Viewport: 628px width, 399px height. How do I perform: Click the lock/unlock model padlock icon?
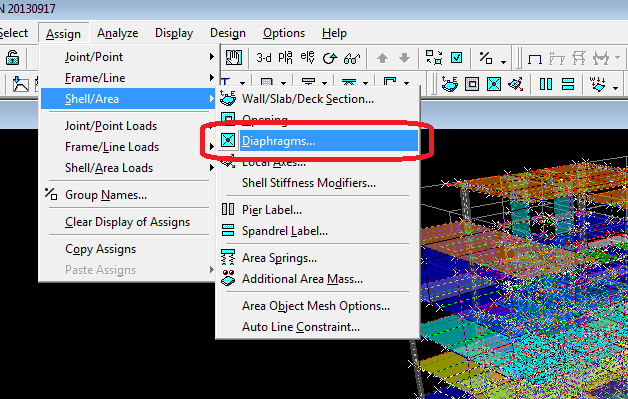point(12,58)
